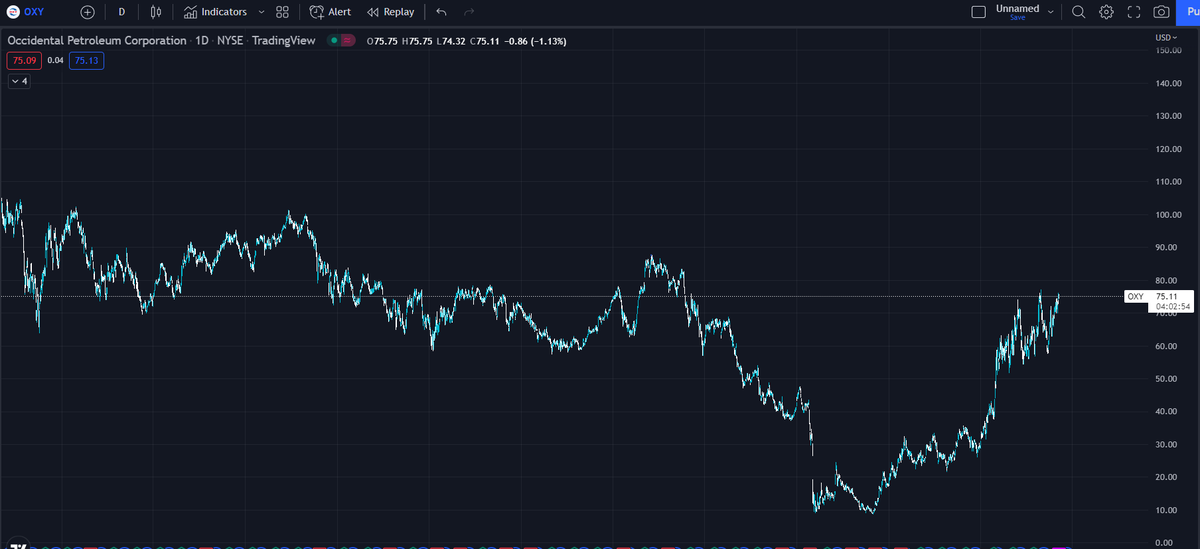Click the blue Publish button
The height and width of the screenshot is (549, 1200).
click(1188, 12)
